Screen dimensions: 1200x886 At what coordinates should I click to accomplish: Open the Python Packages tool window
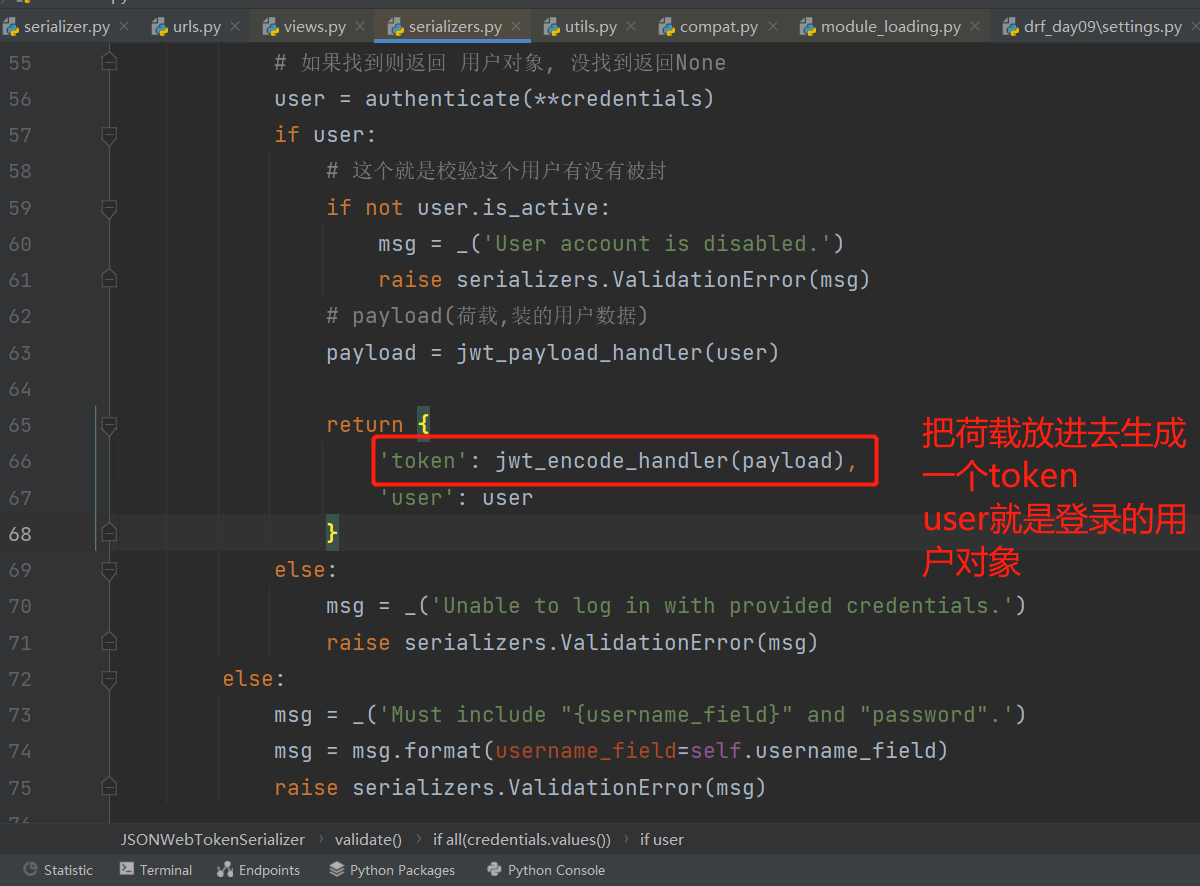click(x=392, y=870)
